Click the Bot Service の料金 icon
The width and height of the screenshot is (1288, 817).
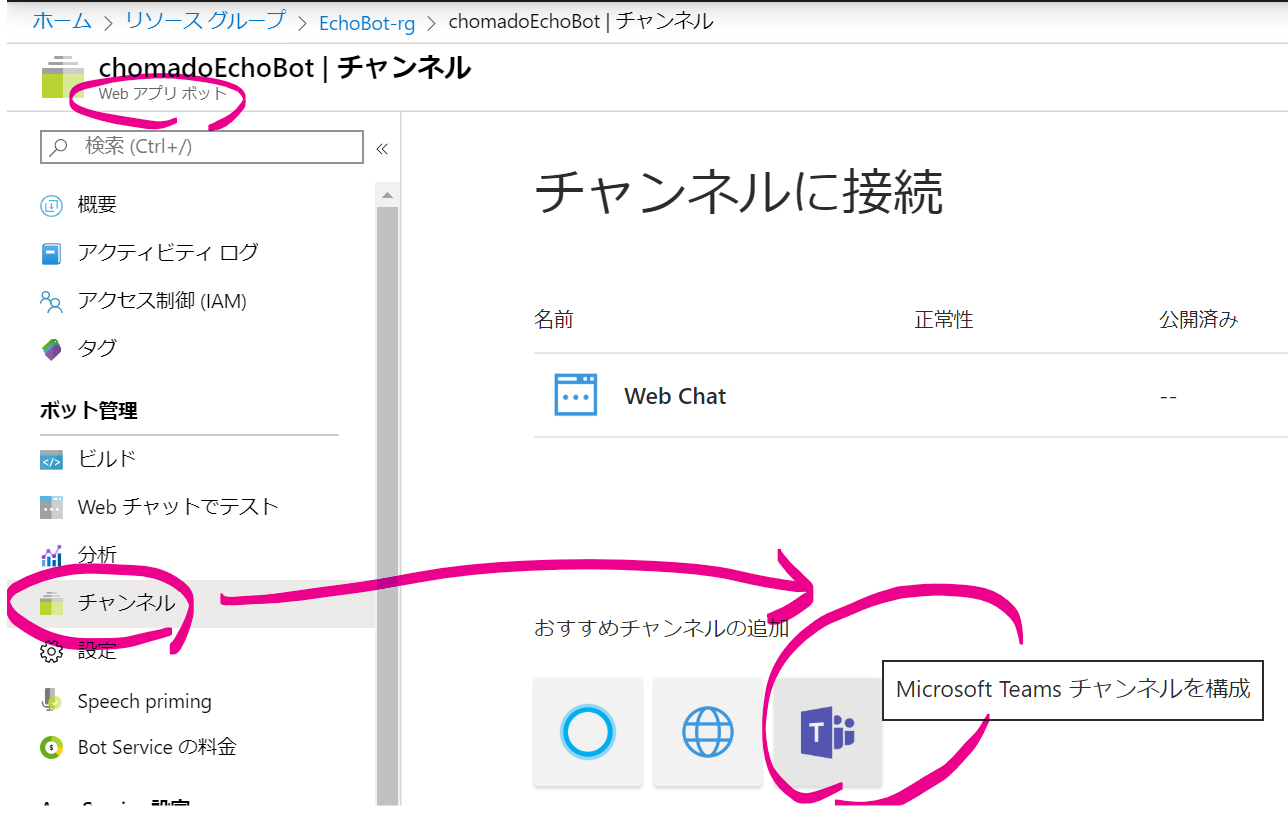click(x=51, y=747)
